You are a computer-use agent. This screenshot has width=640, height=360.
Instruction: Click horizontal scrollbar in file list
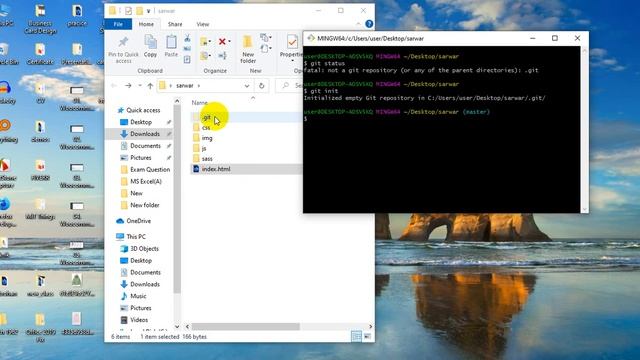point(246,327)
